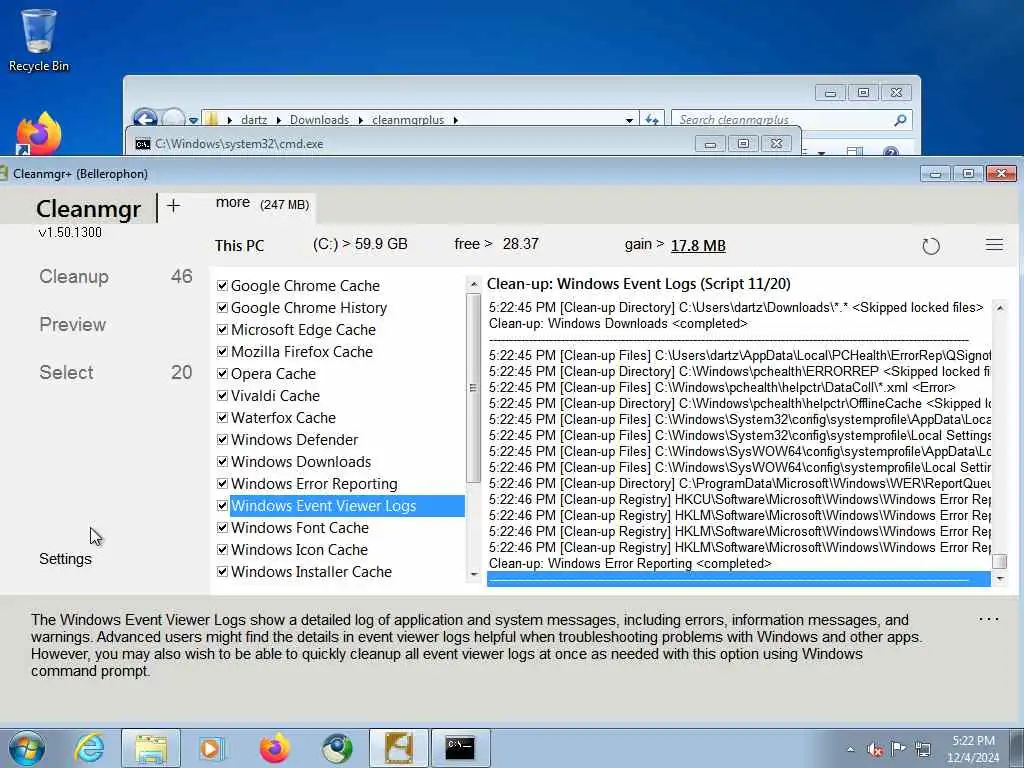1024x768 pixels.
Task: Disable Opera Cache checkbox
Action: point(222,374)
